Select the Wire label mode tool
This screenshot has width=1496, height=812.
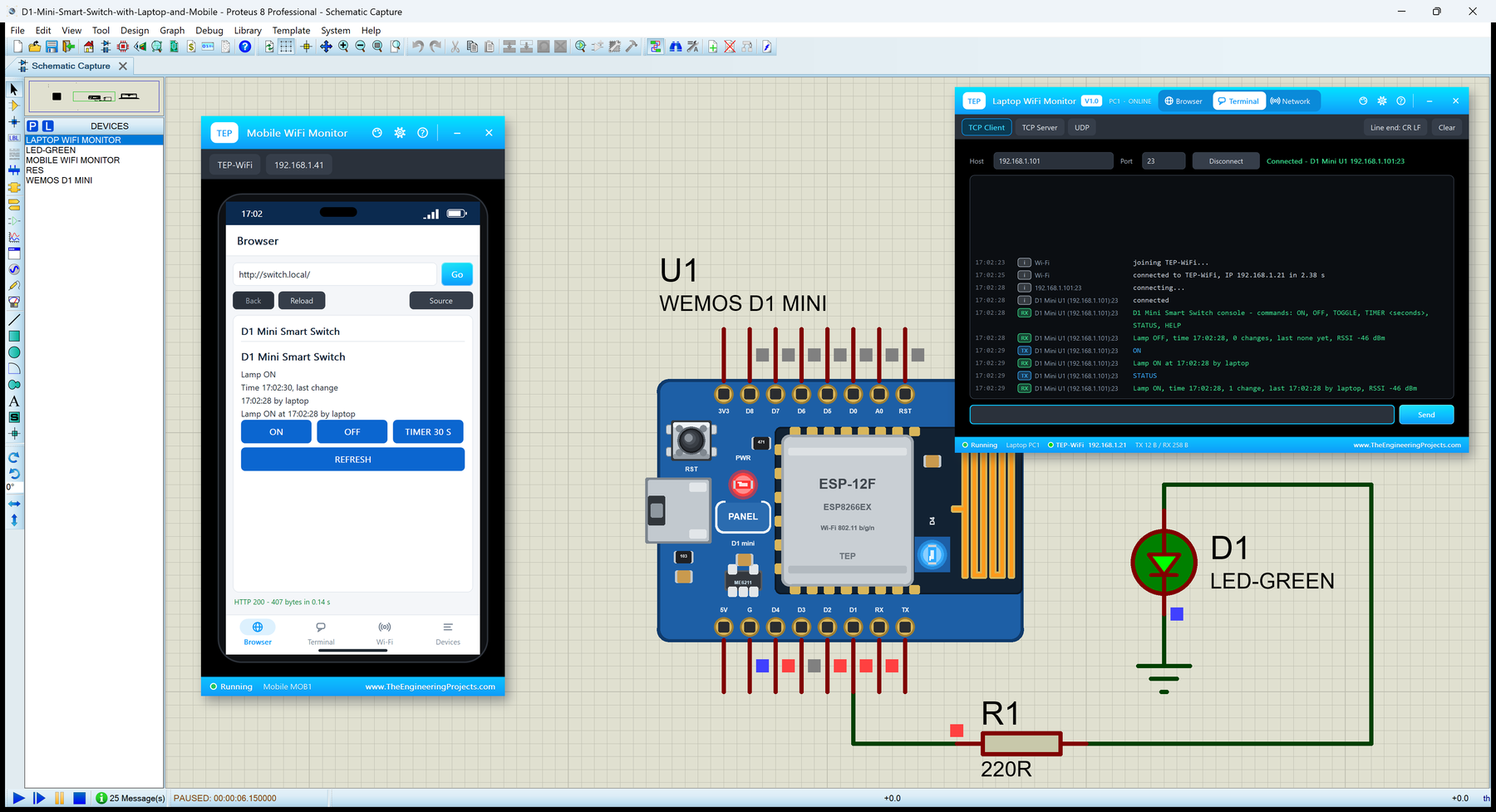tap(14, 138)
